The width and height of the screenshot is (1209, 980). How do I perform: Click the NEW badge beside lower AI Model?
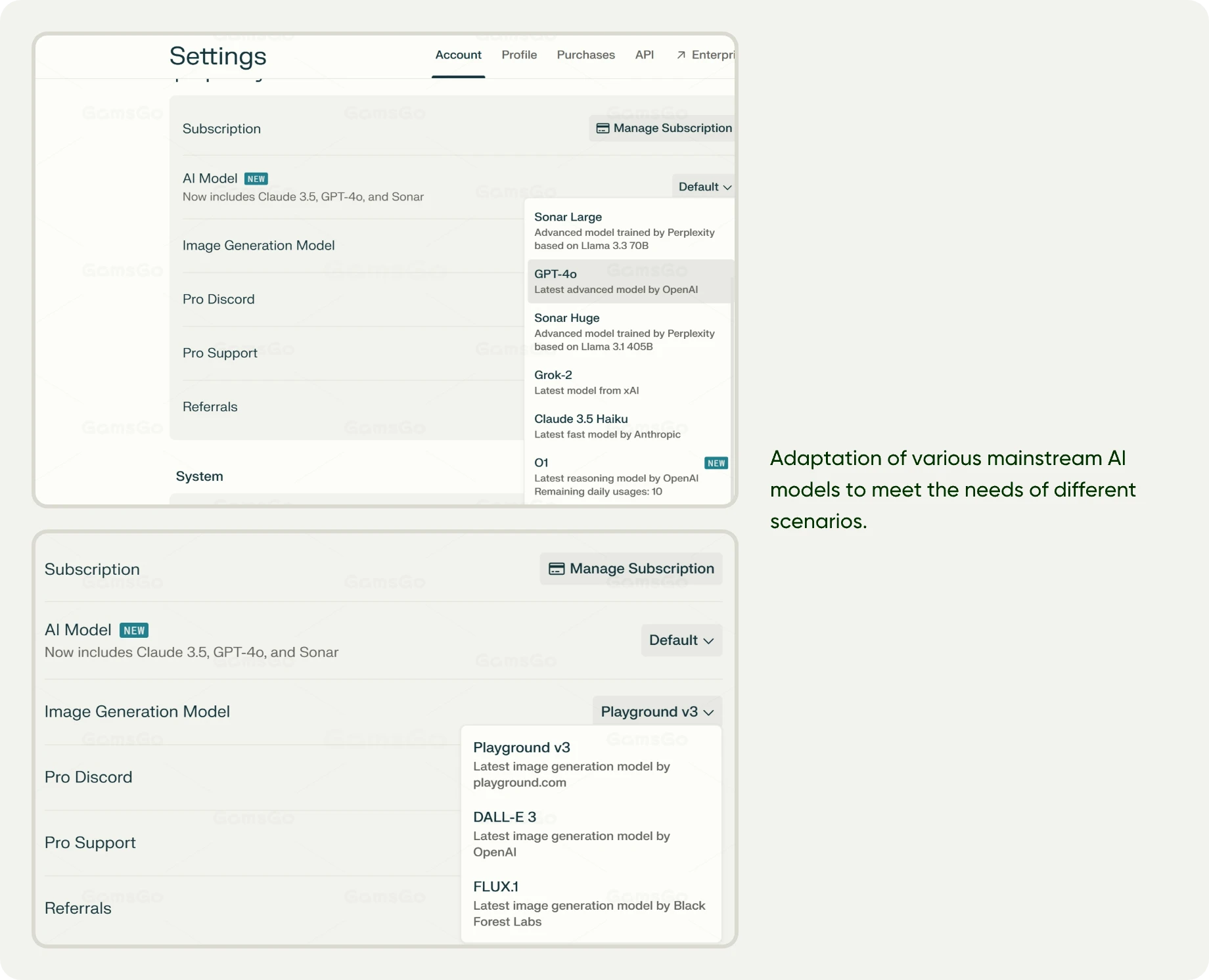[134, 631]
